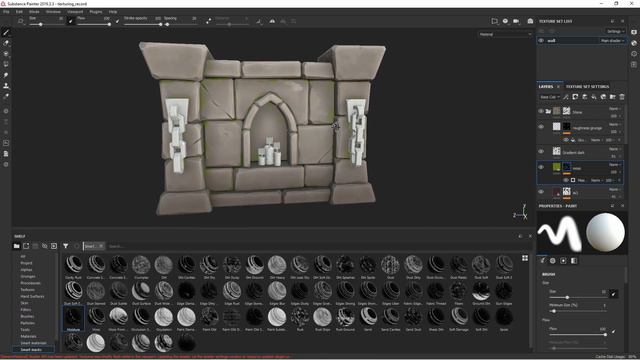Toggle symmetry icon in top toolbar
The height and width of the screenshot is (360, 640).
[x=272, y=21]
